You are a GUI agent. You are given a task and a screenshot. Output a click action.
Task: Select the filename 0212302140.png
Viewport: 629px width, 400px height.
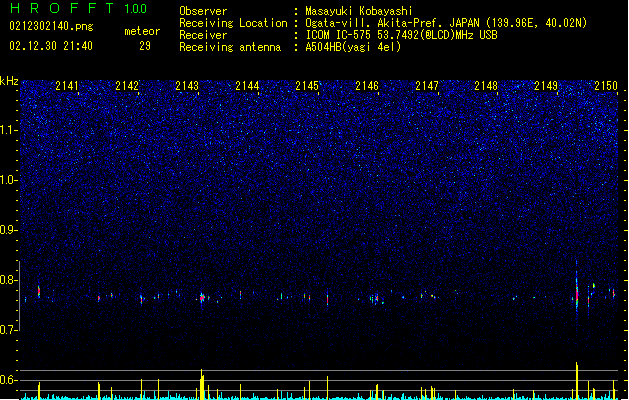tap(51, 26)
